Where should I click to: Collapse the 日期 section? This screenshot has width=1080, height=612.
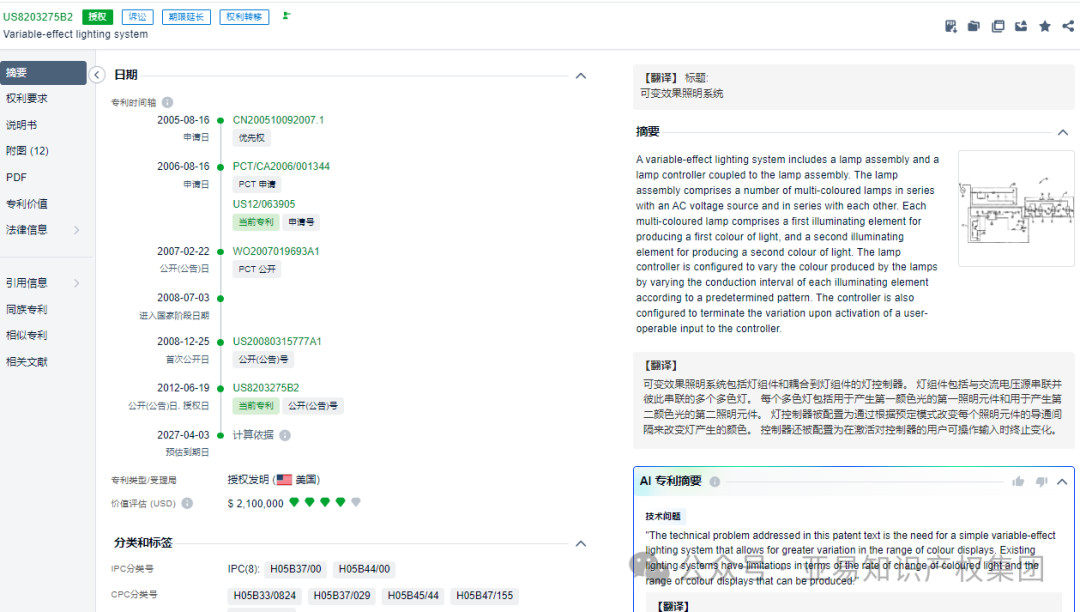(x=581, y=74)
